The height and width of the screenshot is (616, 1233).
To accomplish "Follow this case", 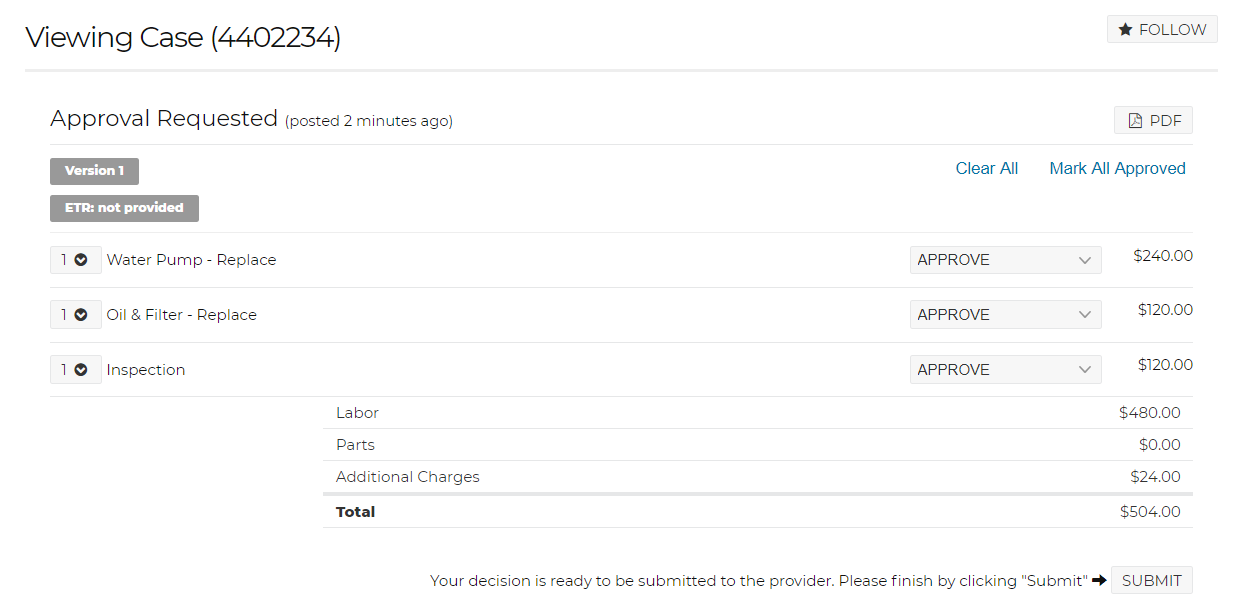I will pyautogui.click(x=1162, y=30).
